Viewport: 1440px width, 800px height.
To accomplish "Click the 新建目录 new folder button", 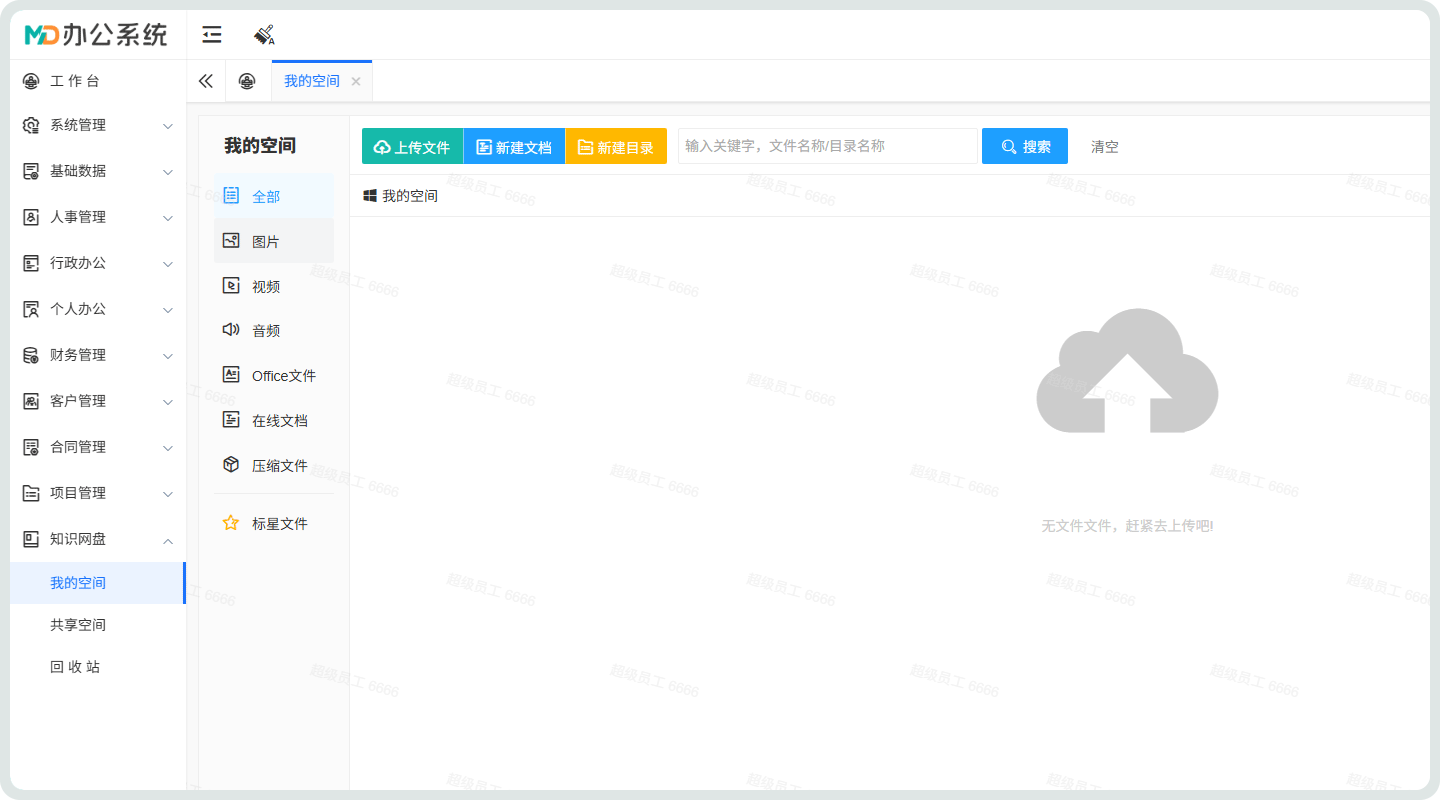I will pyautogui.click(x=616, y=146).
